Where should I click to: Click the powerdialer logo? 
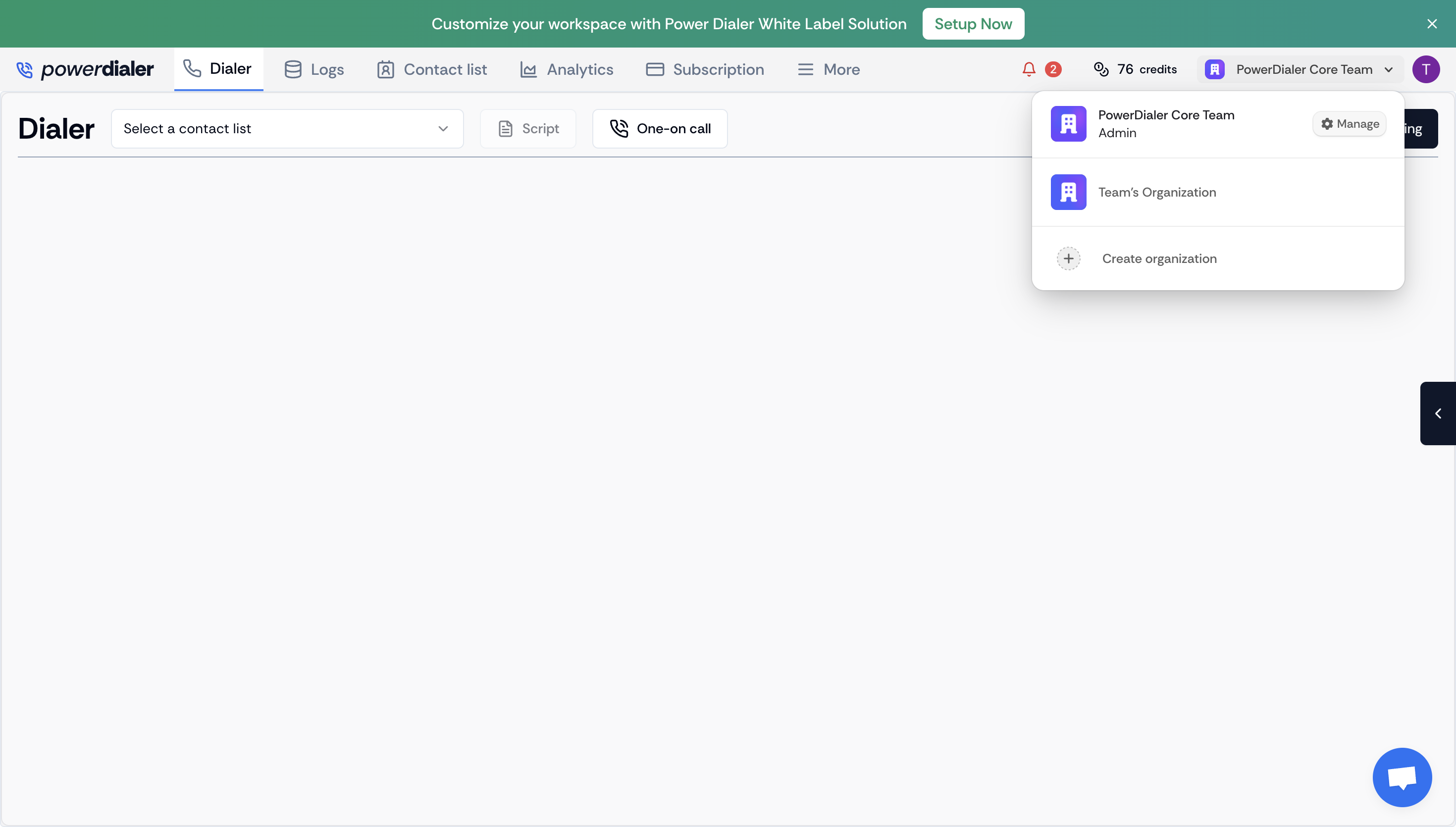pos(85,69)
